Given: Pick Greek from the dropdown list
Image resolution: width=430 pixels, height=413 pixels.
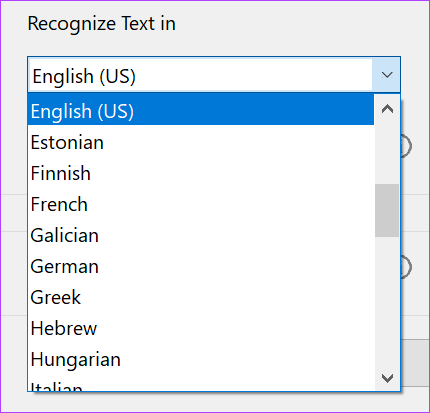Looking at the screenshot, I should point(201,297).
